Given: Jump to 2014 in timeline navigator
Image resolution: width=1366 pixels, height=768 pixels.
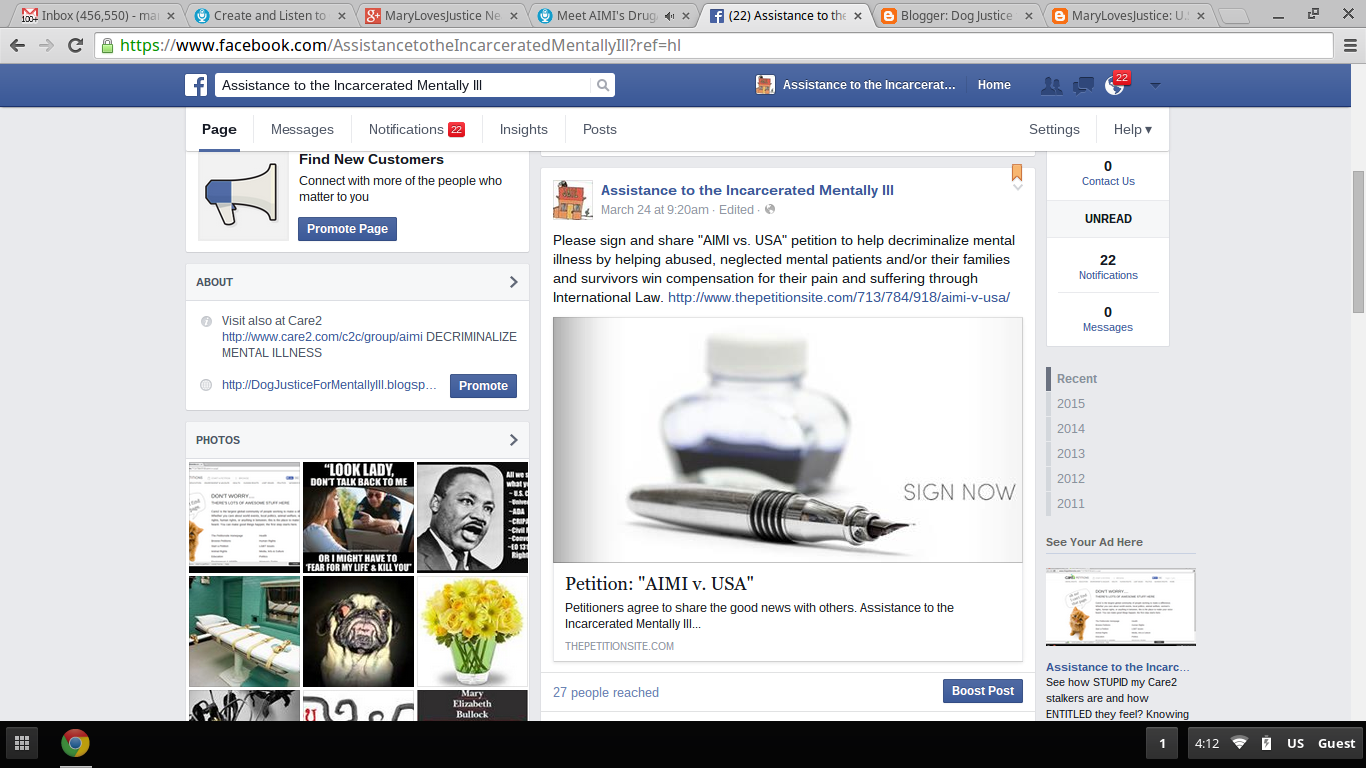Looking at the screenshot, I should click(x=1071, y=429).
